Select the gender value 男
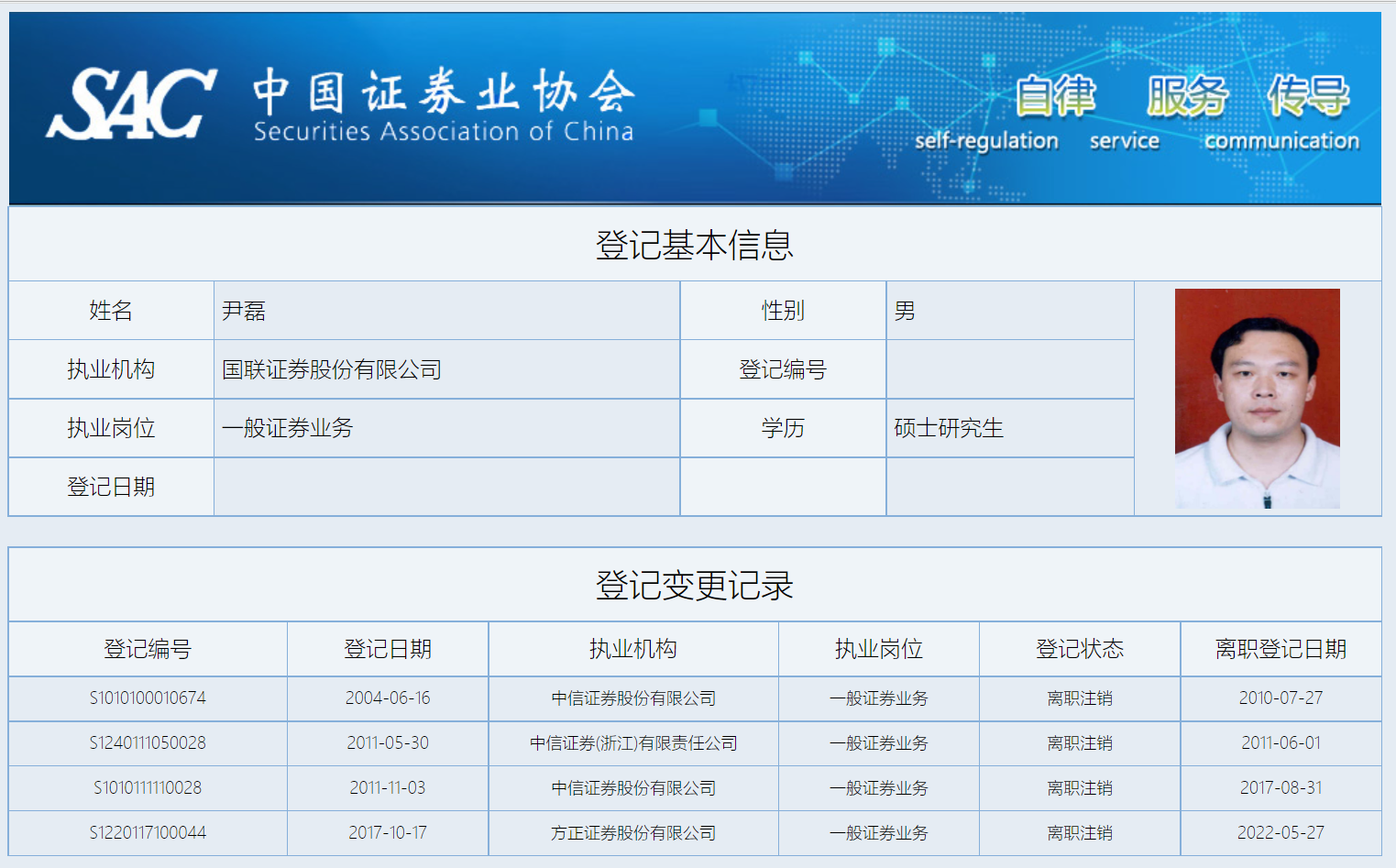The image size is (1396, 868). 905,311
